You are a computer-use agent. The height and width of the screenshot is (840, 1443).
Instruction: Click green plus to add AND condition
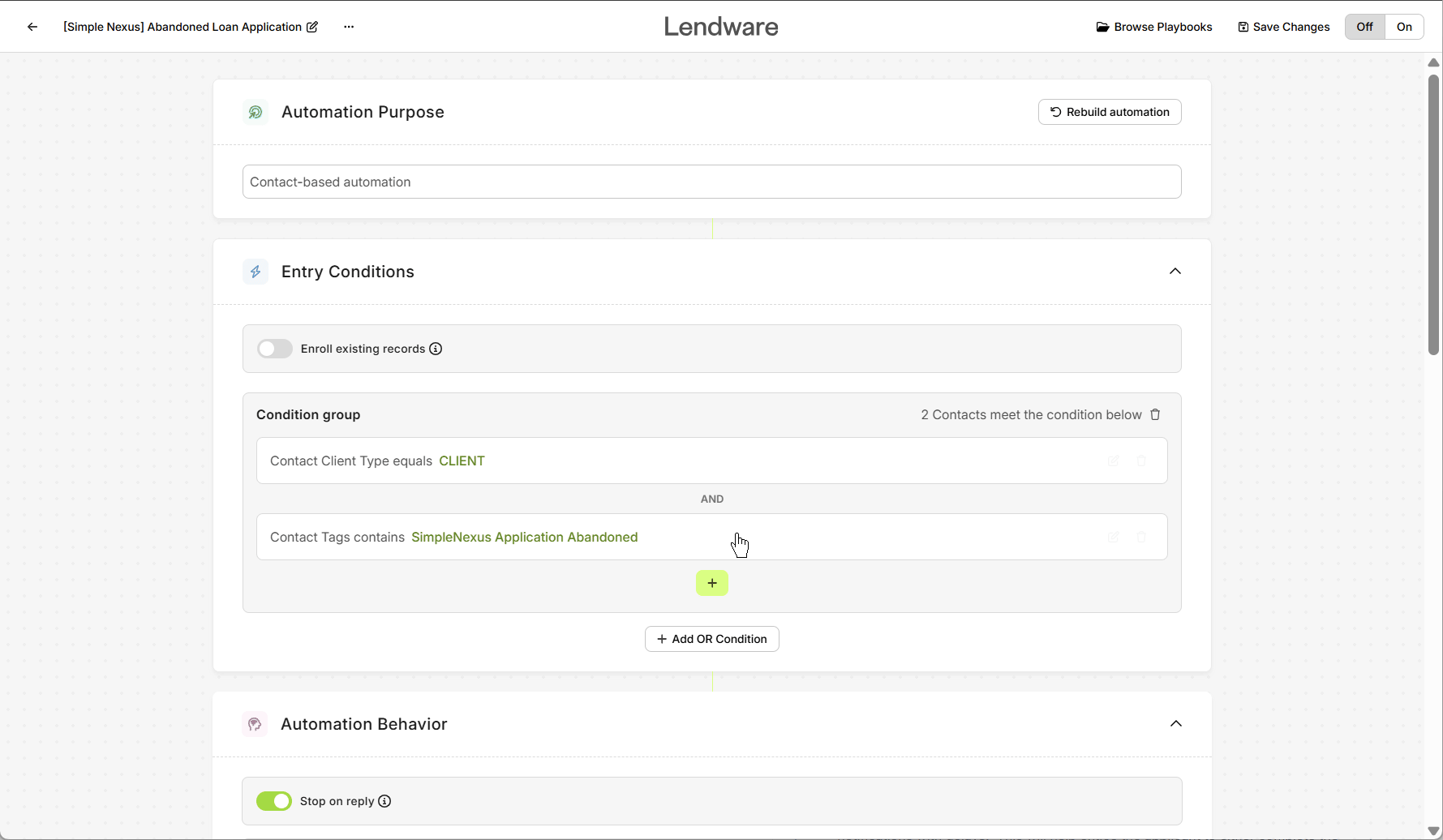712,583
